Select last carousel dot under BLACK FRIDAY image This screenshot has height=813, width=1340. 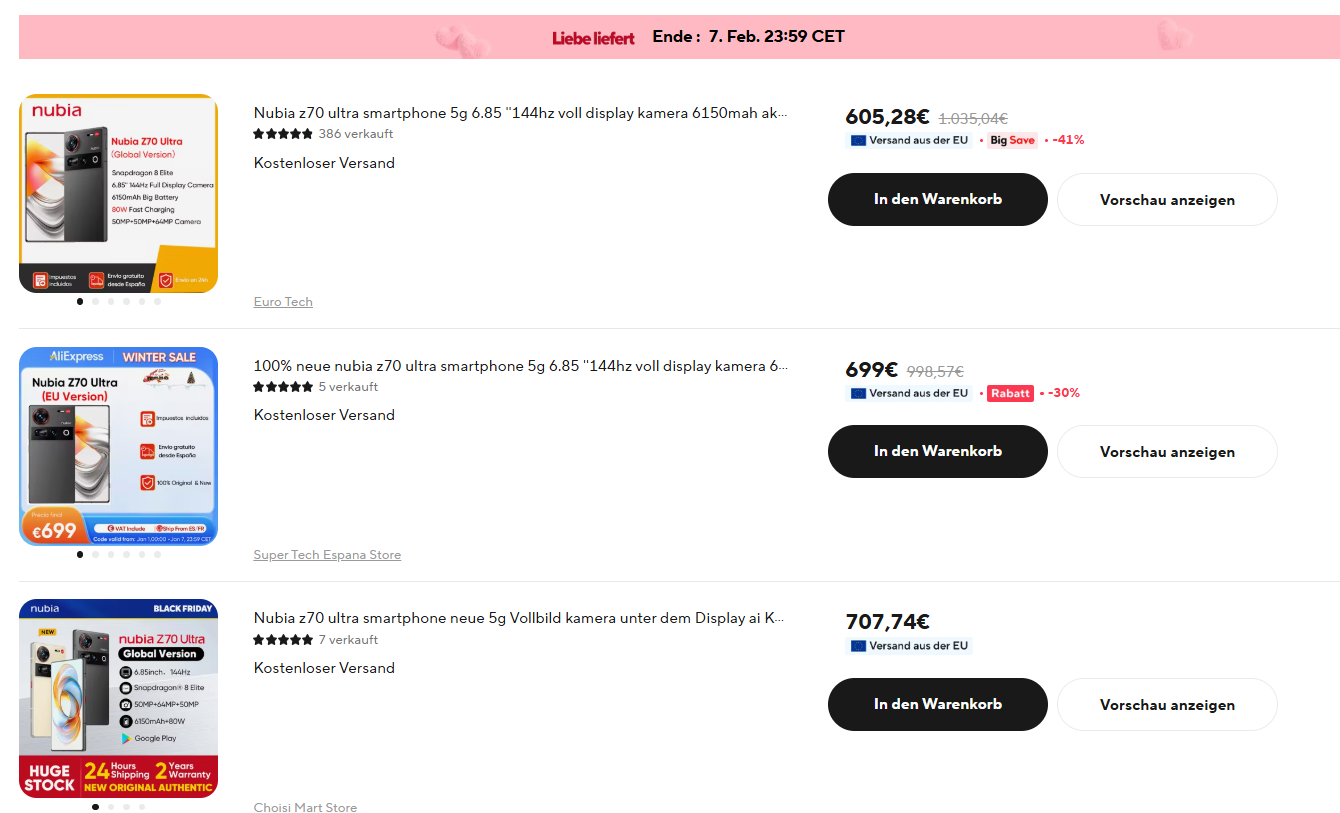[x=142, y=806]
